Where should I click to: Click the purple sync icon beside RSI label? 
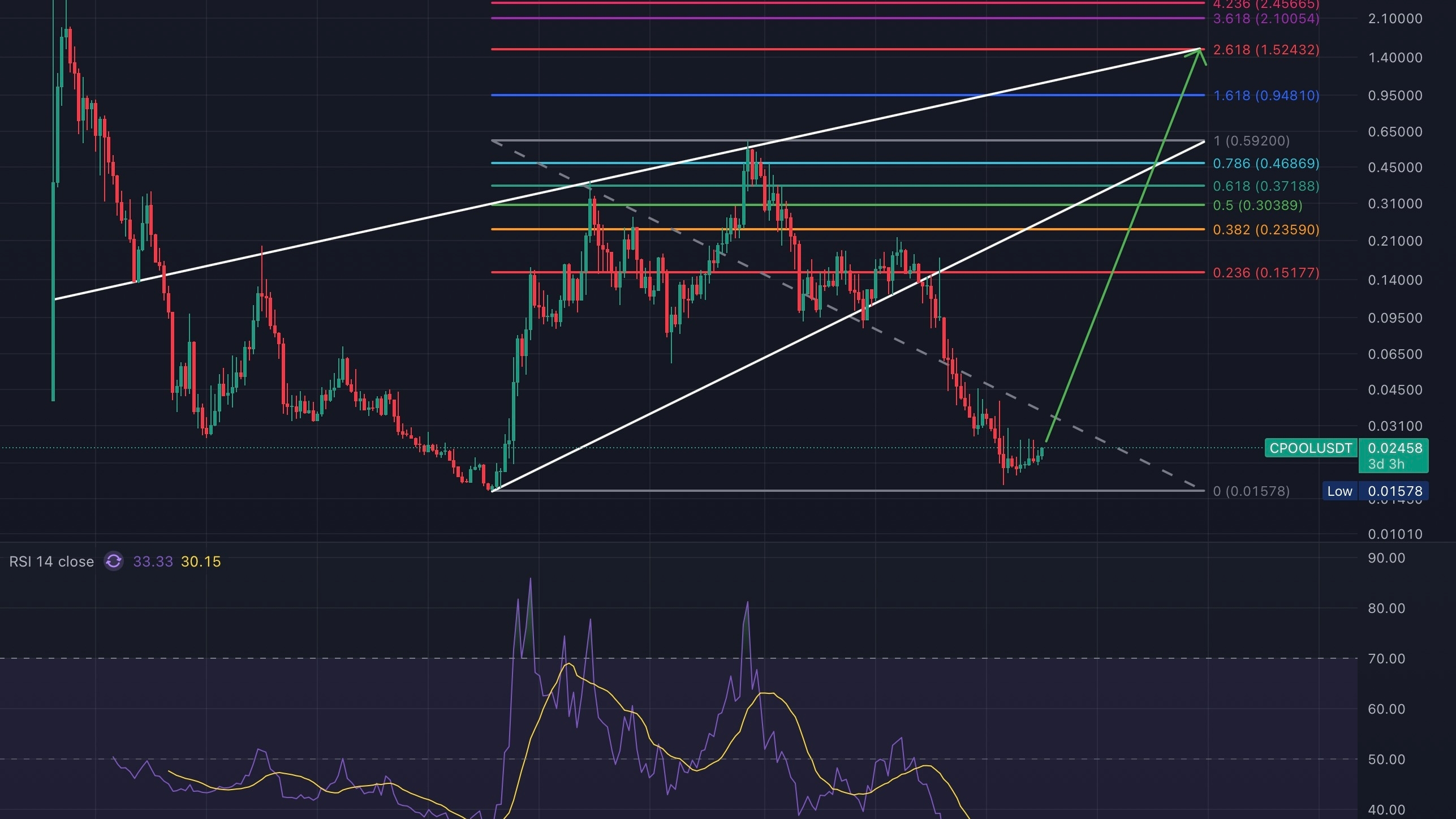[114, 561]
